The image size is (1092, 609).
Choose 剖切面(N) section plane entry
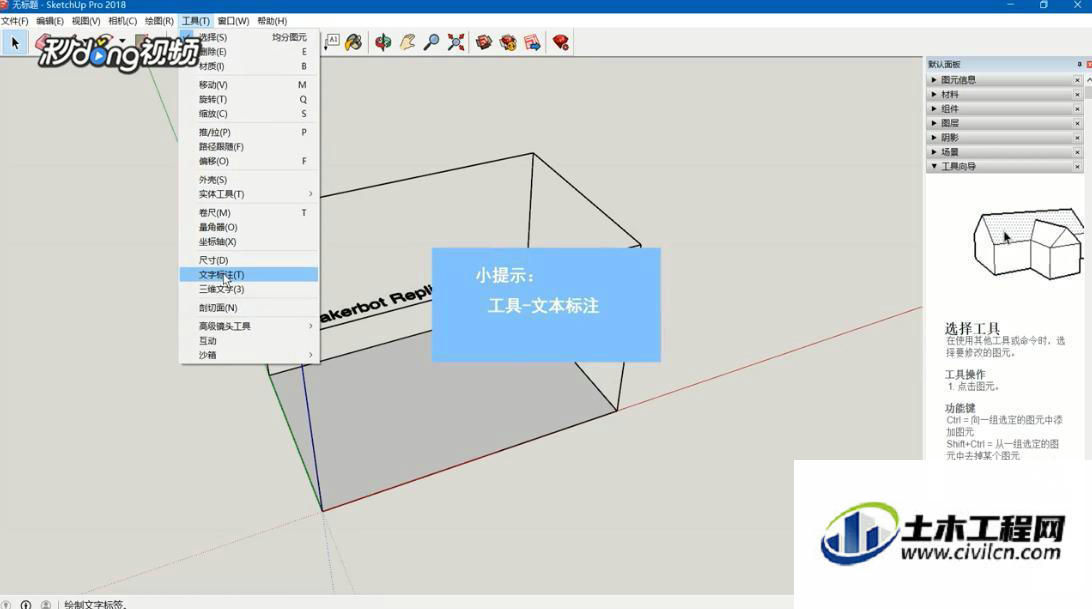(249, 307)
